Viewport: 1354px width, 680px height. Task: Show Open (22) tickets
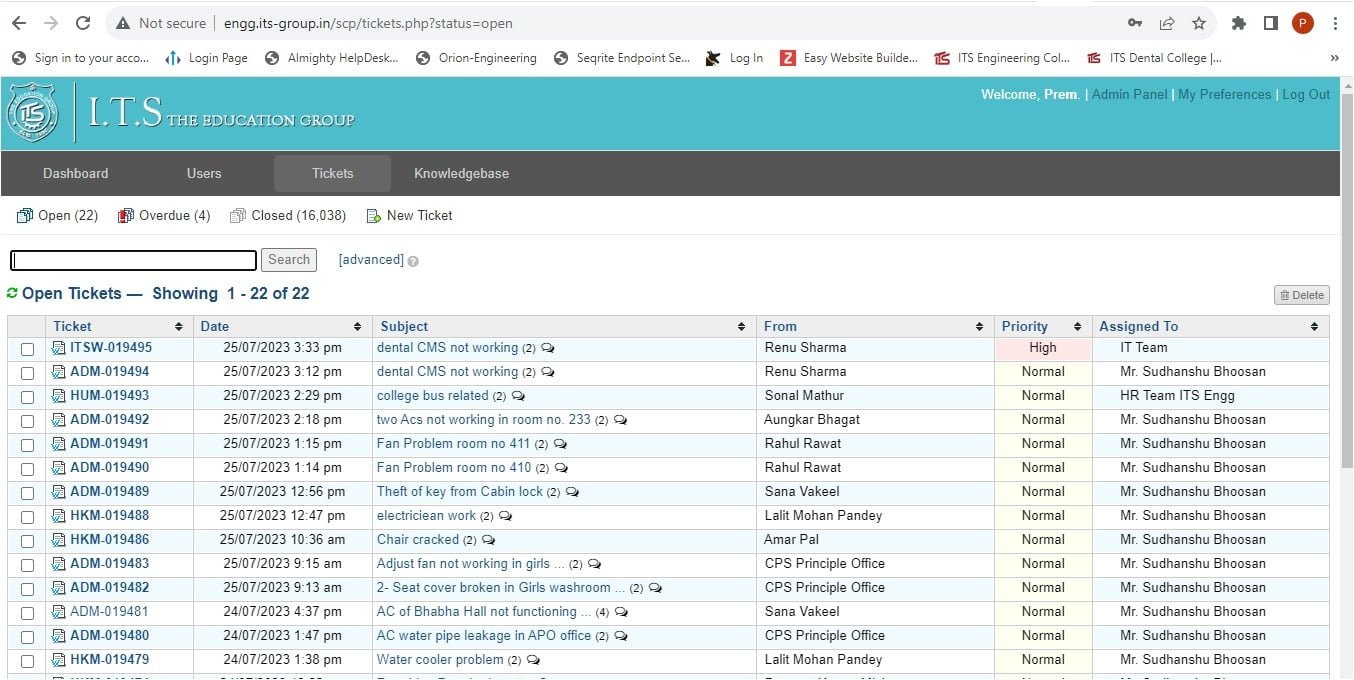coord(57,215)
